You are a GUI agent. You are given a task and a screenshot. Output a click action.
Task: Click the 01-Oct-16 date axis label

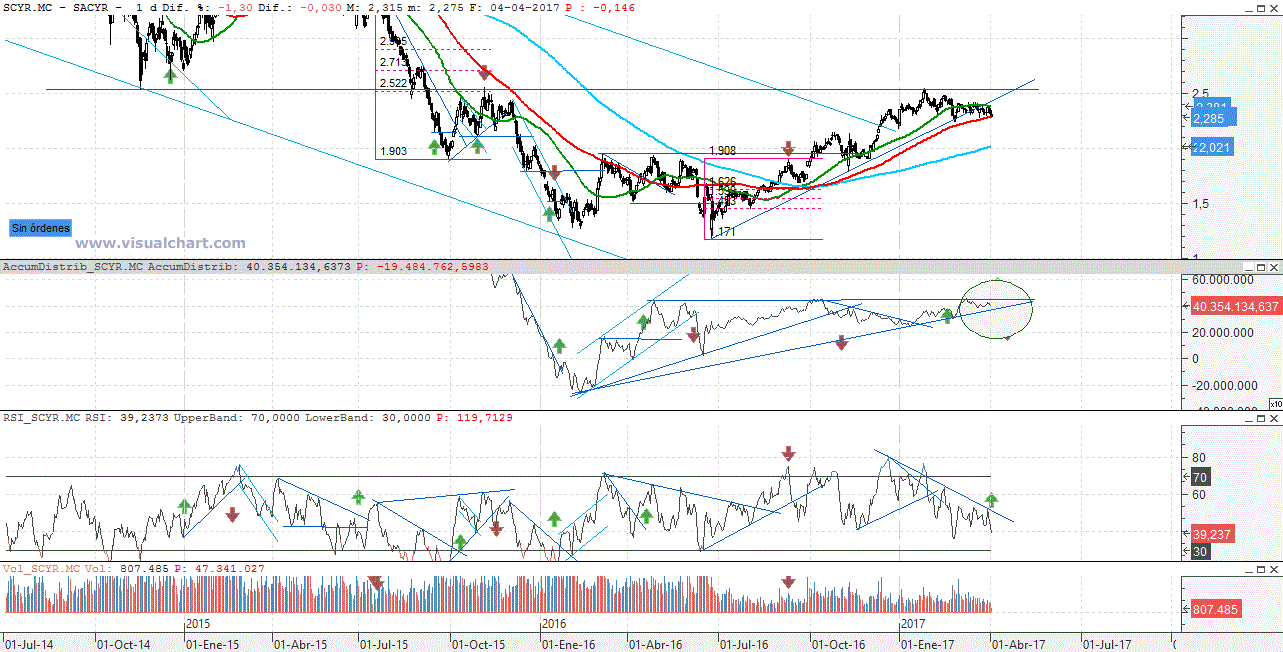840,644
